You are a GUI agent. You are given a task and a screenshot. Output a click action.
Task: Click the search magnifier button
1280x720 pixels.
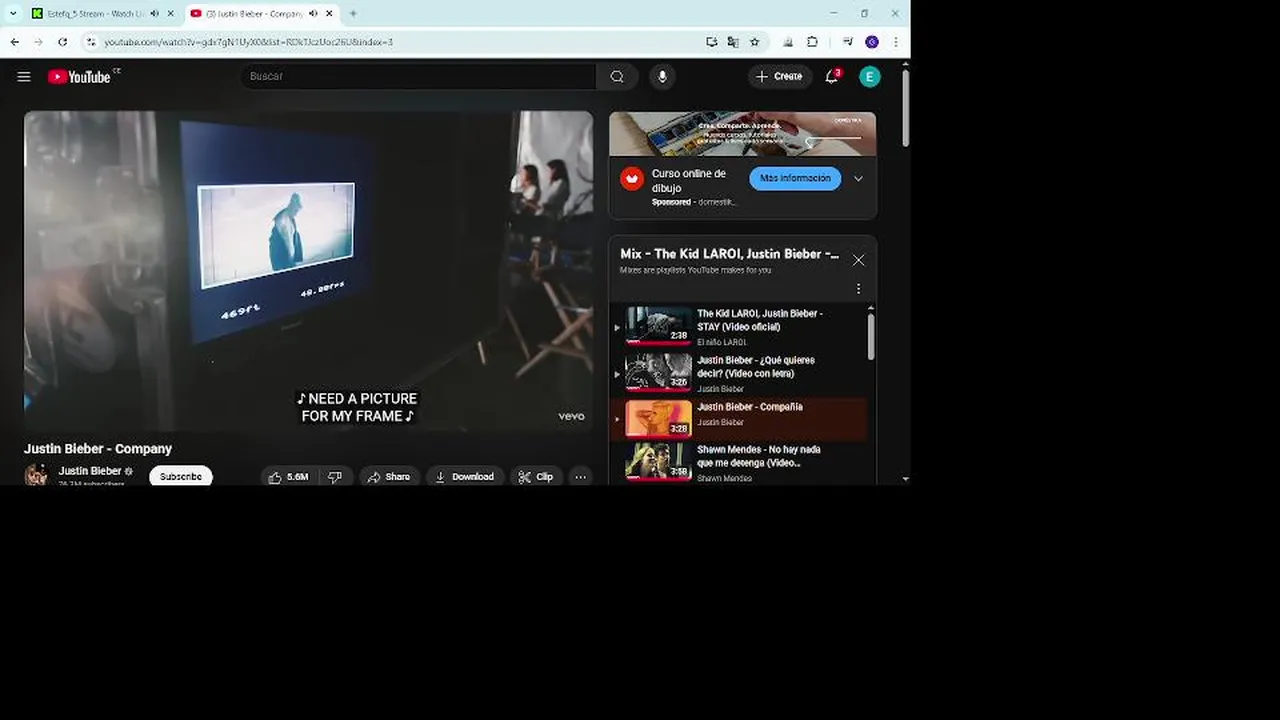pos(617,77)
